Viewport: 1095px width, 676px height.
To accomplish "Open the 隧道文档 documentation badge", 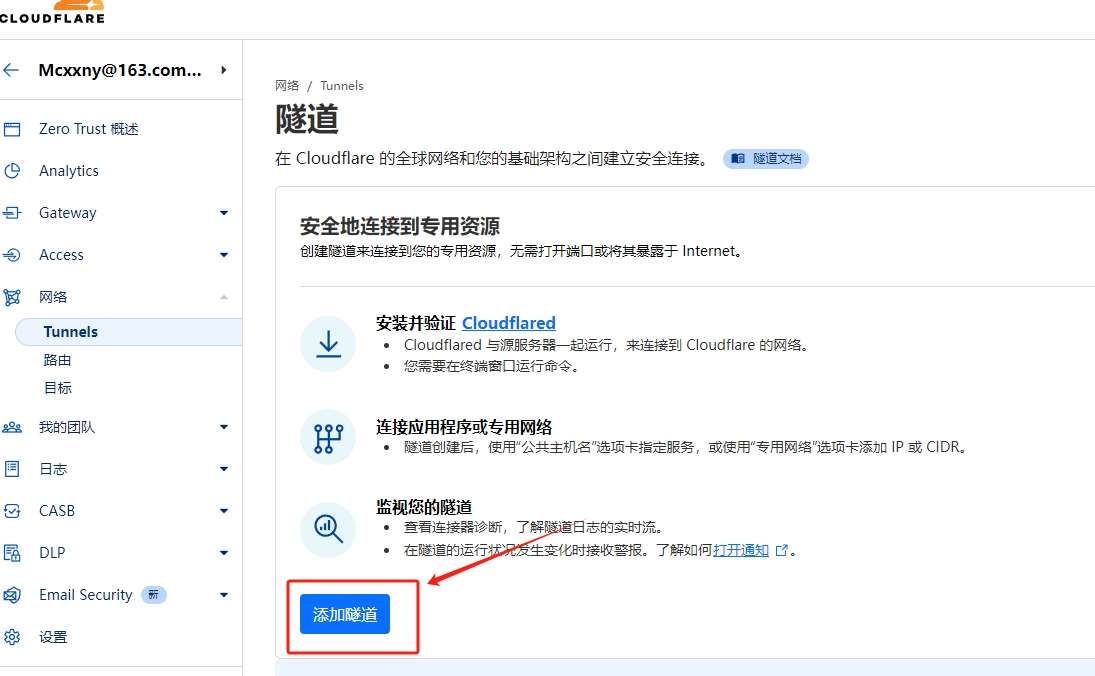I will point(765,159).
